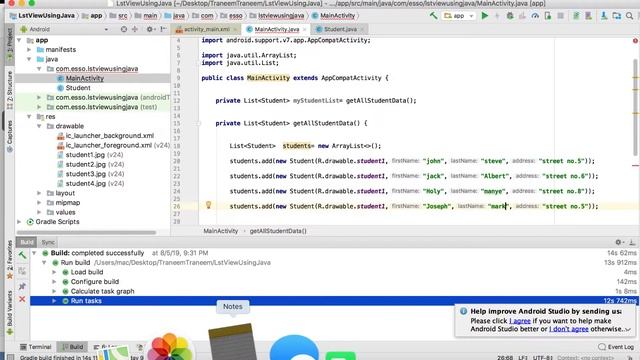Select the MainActivity.java editor tab

[x=276, y=29]
